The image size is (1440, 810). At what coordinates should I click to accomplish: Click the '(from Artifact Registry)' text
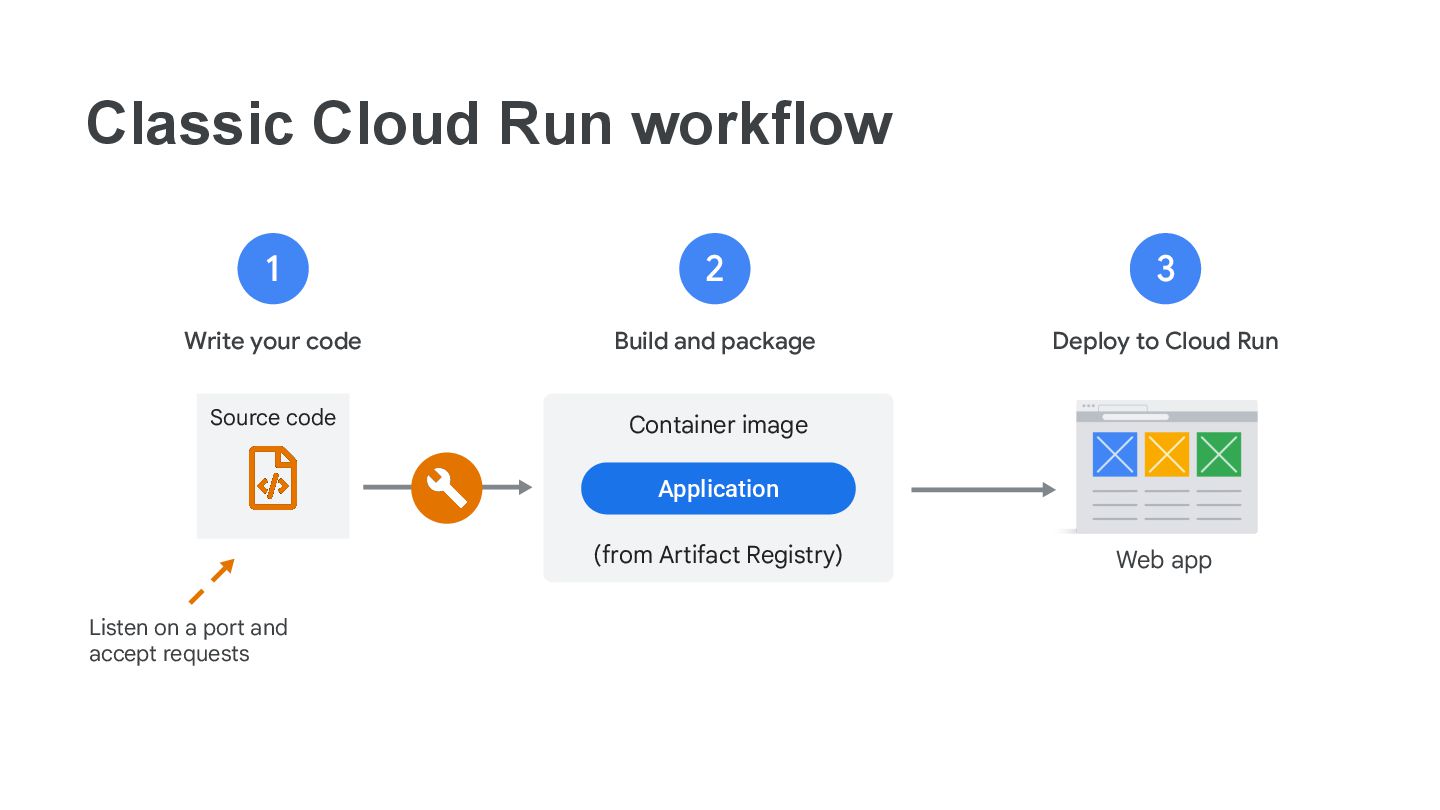click(x=718, y=554)
